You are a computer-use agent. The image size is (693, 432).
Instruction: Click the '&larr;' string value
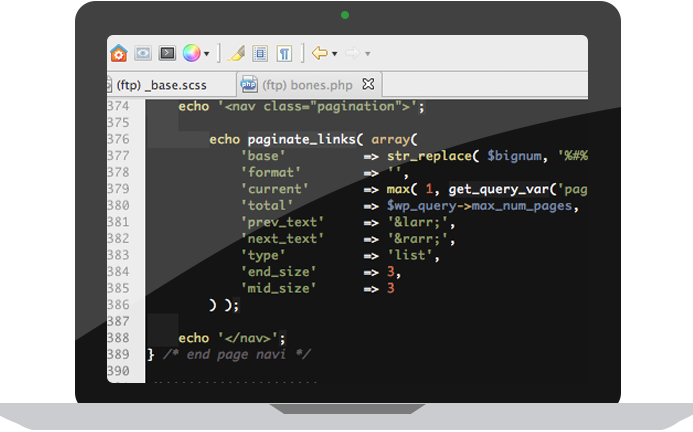418,222
